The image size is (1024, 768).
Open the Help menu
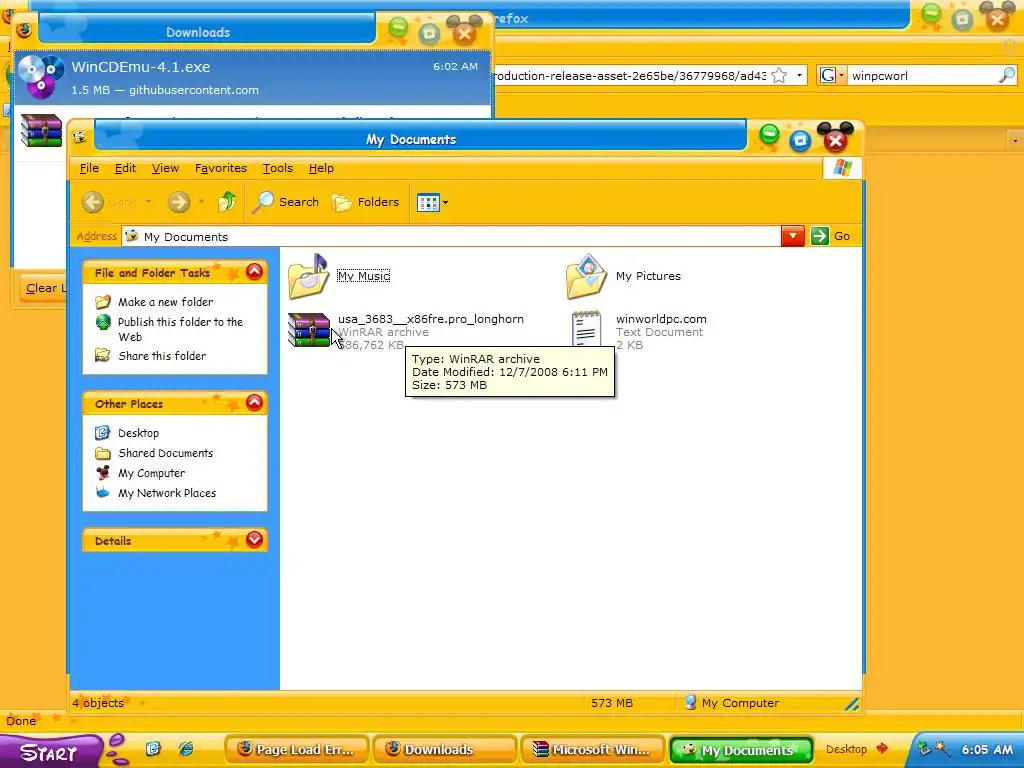[x=321, y=168]
